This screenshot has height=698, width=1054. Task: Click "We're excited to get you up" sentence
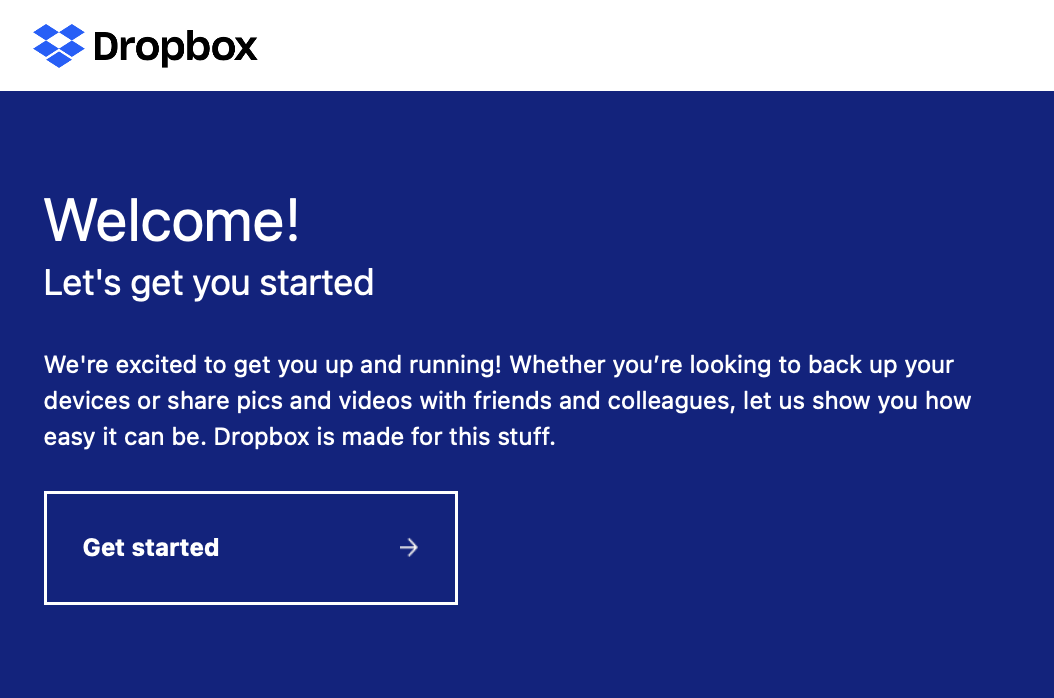click(x=190, y=365)
